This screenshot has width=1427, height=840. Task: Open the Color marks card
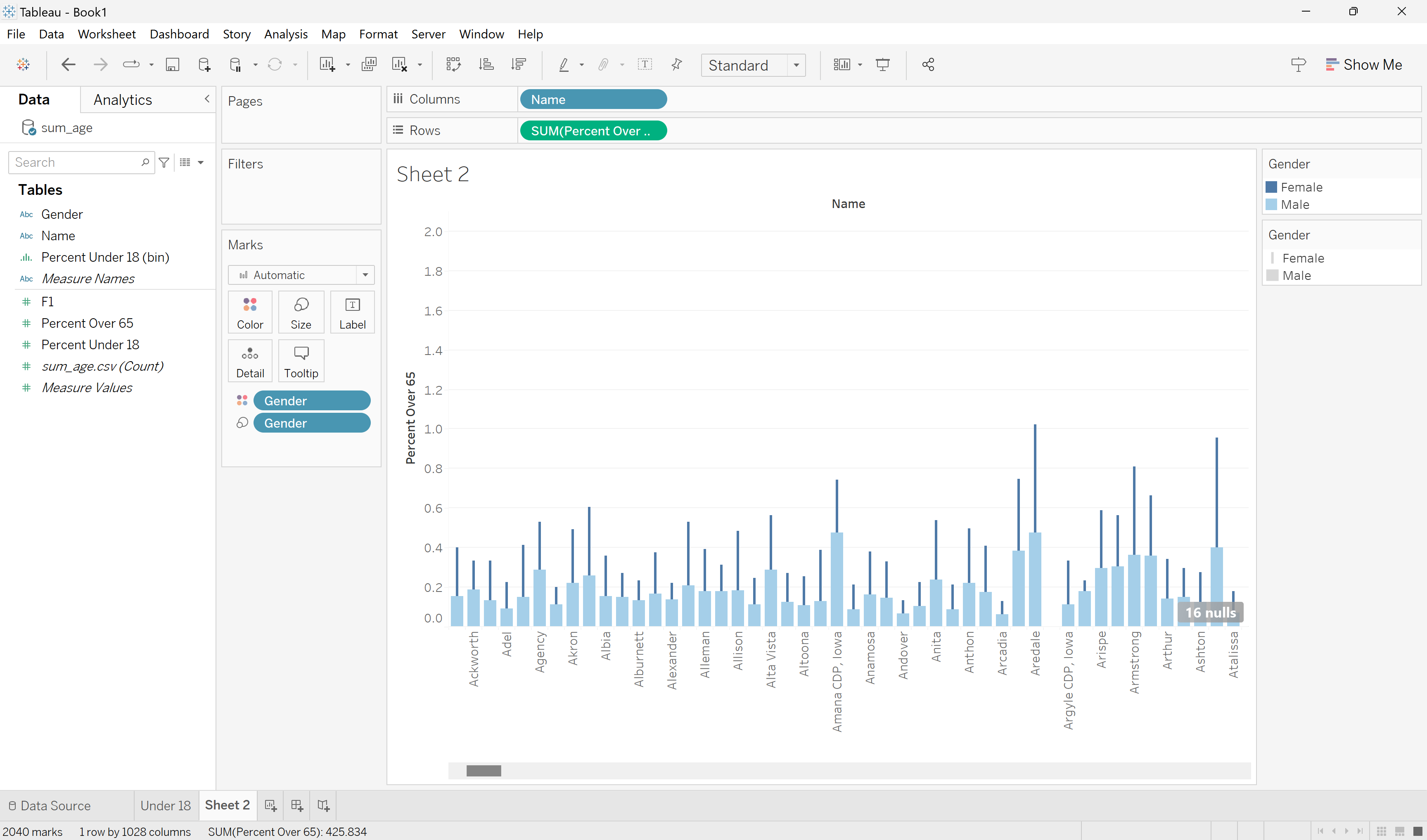(x=250, y=312)
